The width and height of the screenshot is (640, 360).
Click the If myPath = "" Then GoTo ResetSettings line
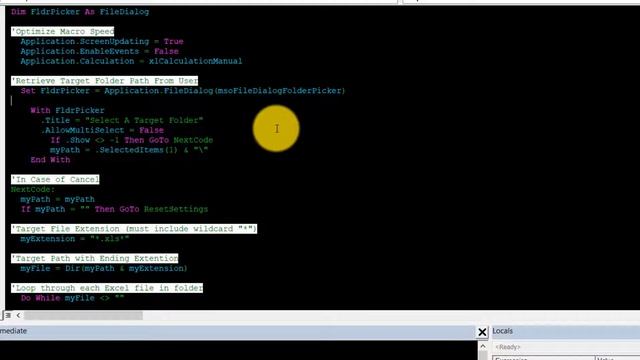coord(114,209)
